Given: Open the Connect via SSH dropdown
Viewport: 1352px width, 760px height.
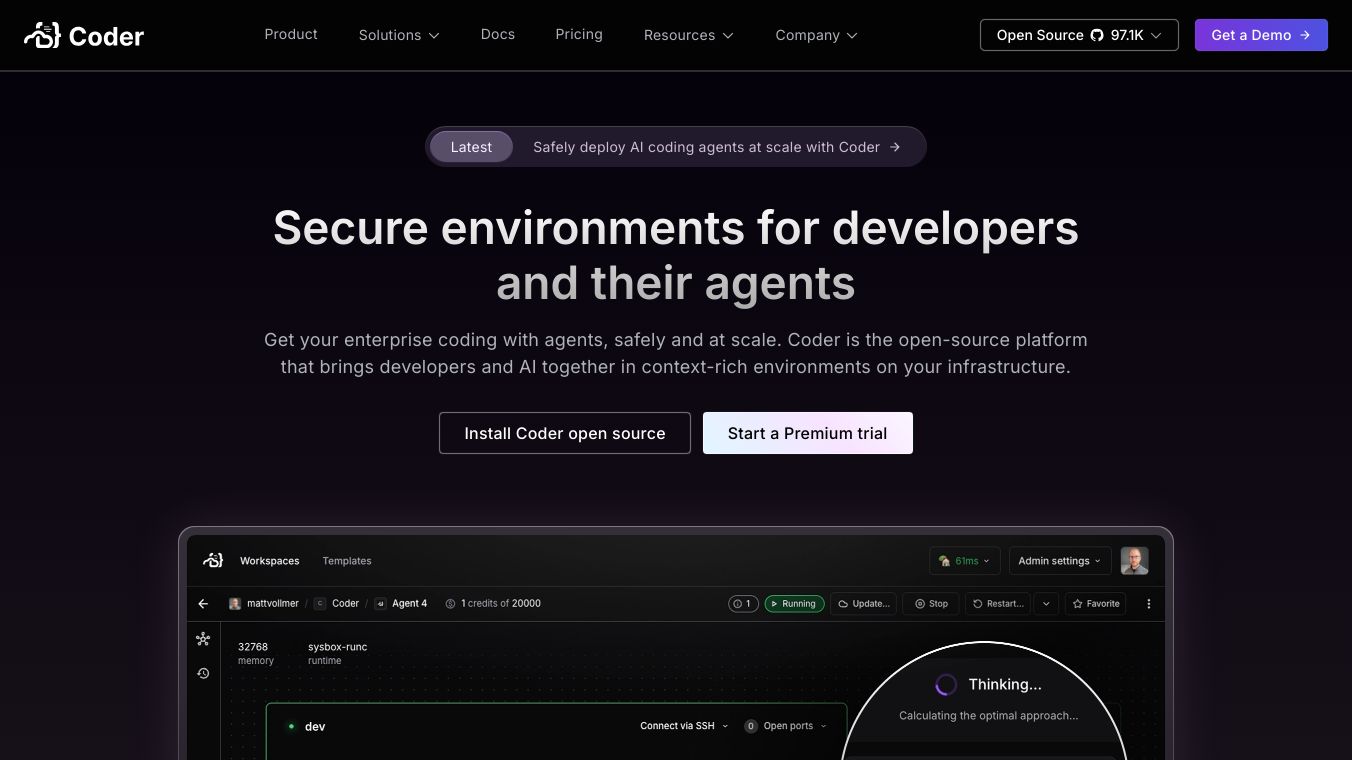Looking at the screenshot, I should [x=685, y=726].
